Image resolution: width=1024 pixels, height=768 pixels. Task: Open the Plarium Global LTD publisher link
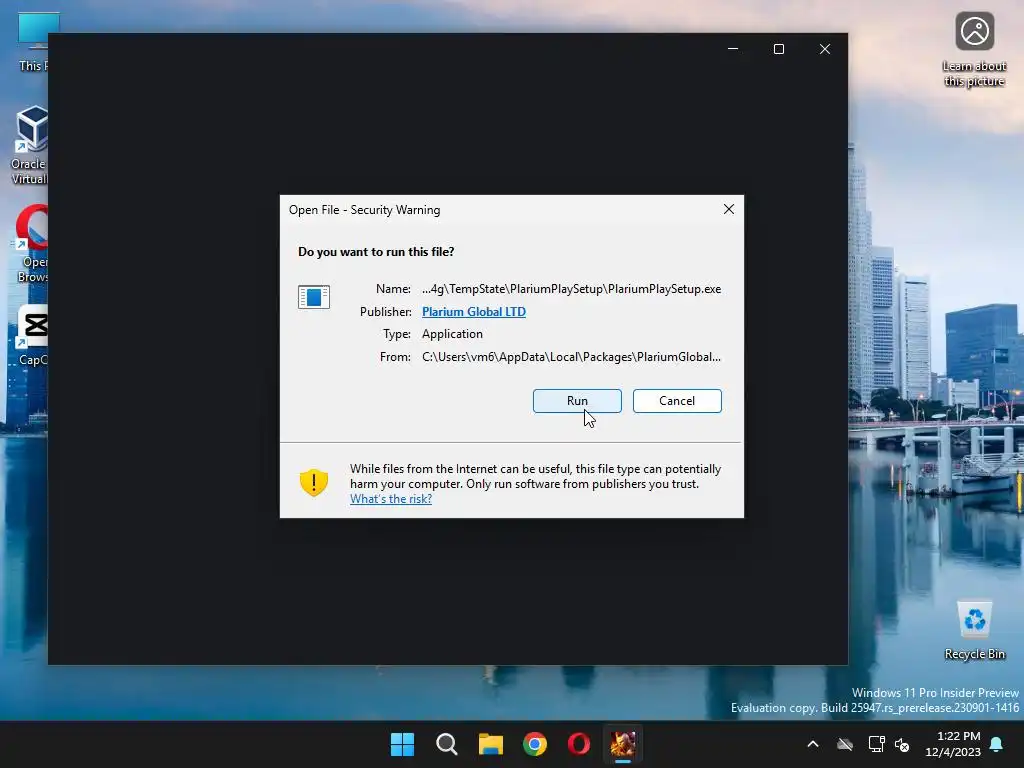473,312
